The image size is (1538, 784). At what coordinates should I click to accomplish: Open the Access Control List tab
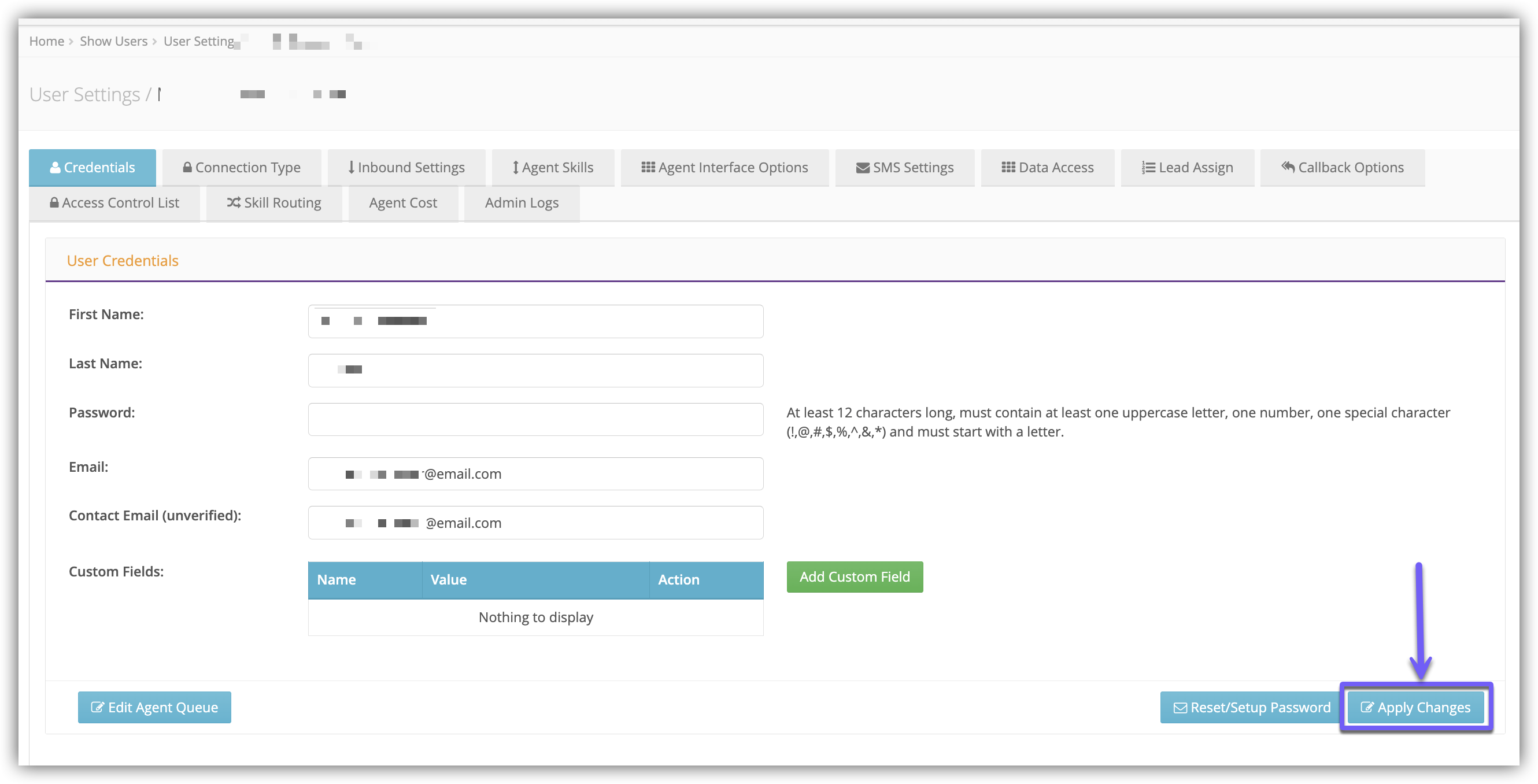(114, 203)
